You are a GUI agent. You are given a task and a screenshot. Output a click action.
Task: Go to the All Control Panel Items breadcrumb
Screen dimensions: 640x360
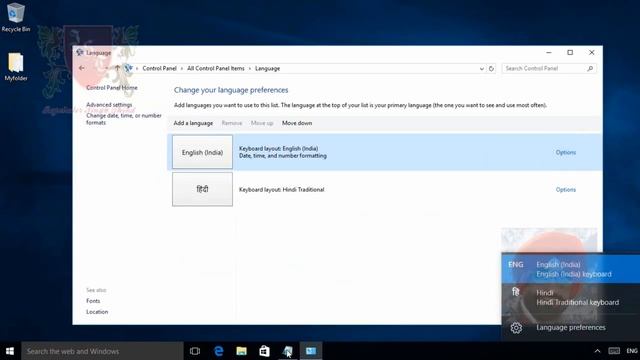coord(216,69)
